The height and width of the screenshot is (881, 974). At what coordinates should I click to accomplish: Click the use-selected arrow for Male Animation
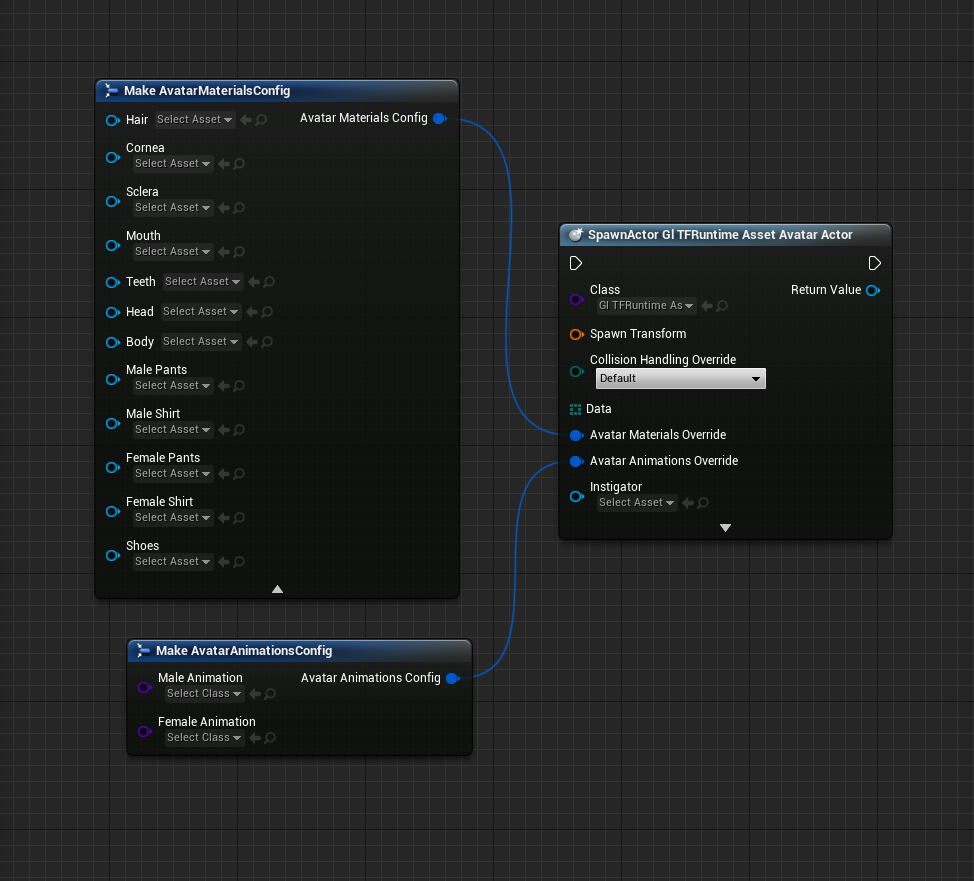tap(254, 694)
